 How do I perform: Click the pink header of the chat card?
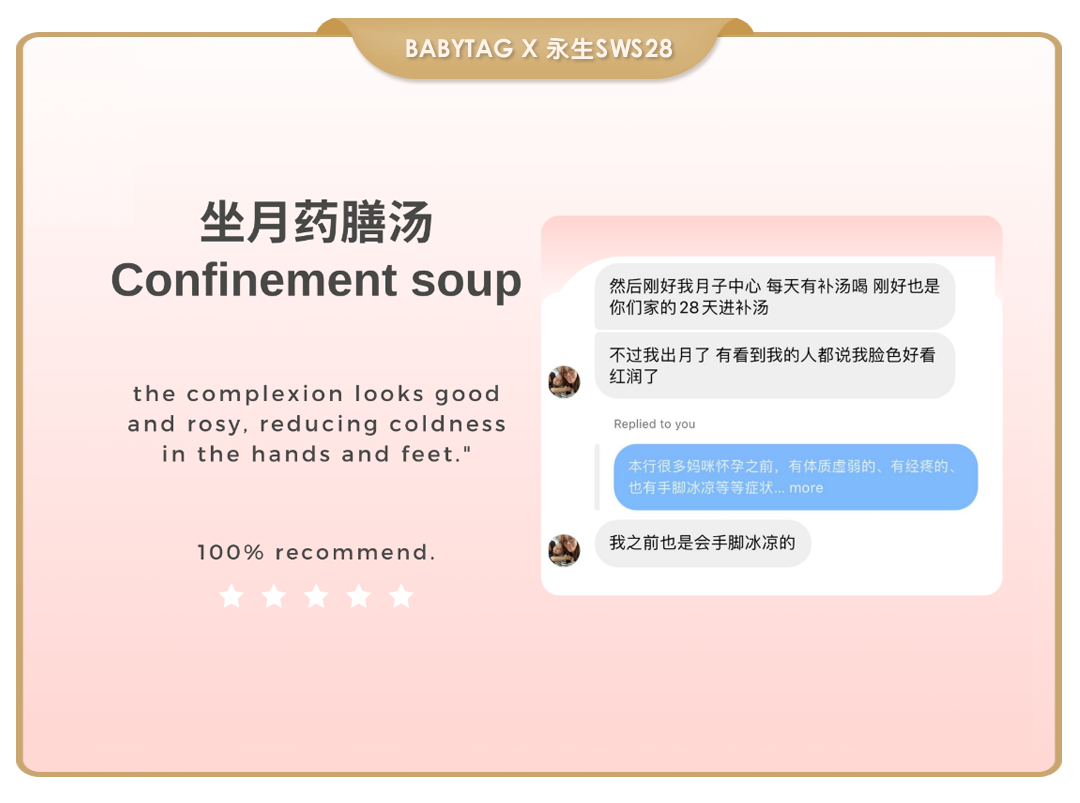point(771,237)
